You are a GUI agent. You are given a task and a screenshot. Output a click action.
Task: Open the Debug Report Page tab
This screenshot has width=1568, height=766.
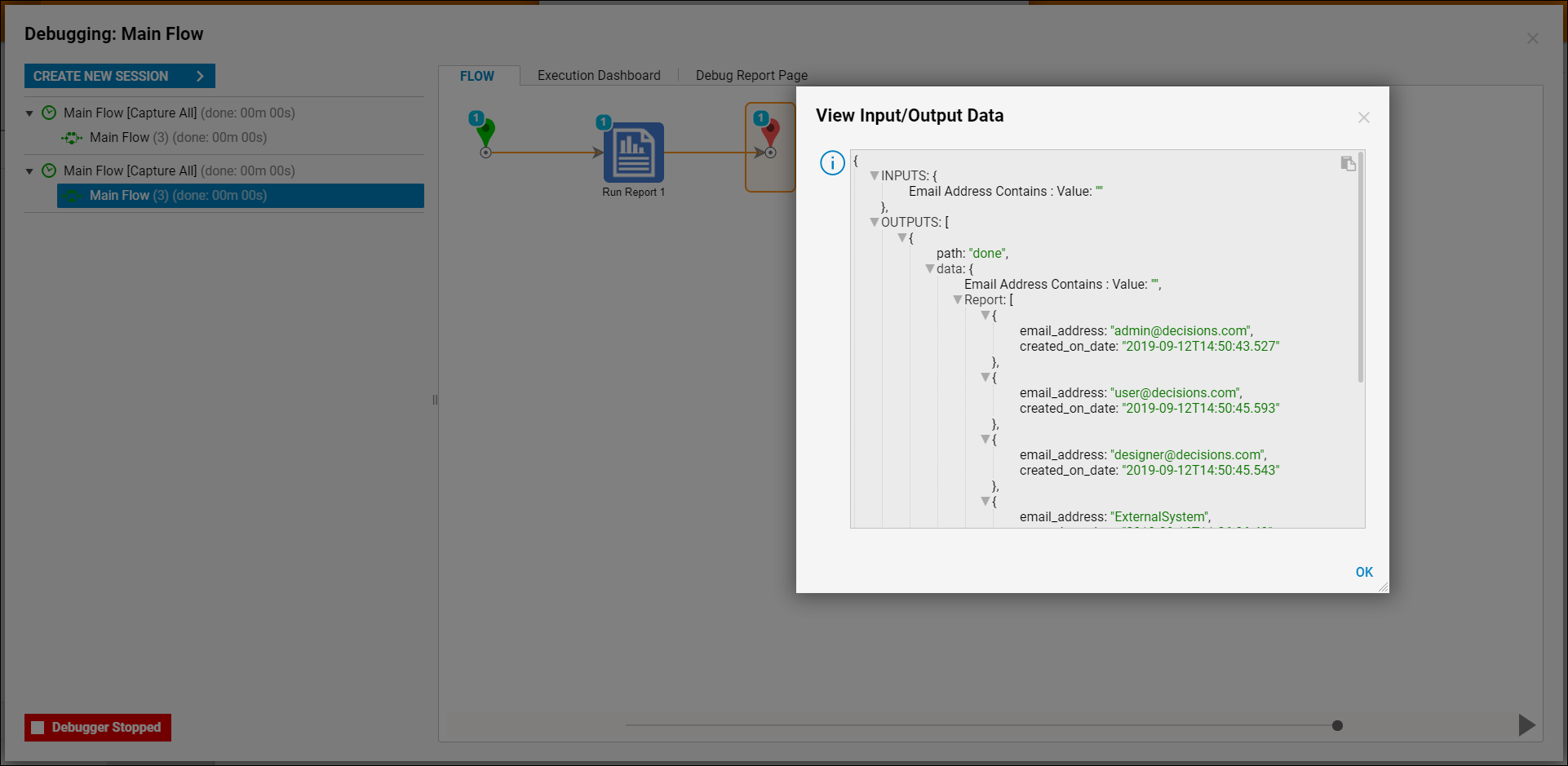751,75
